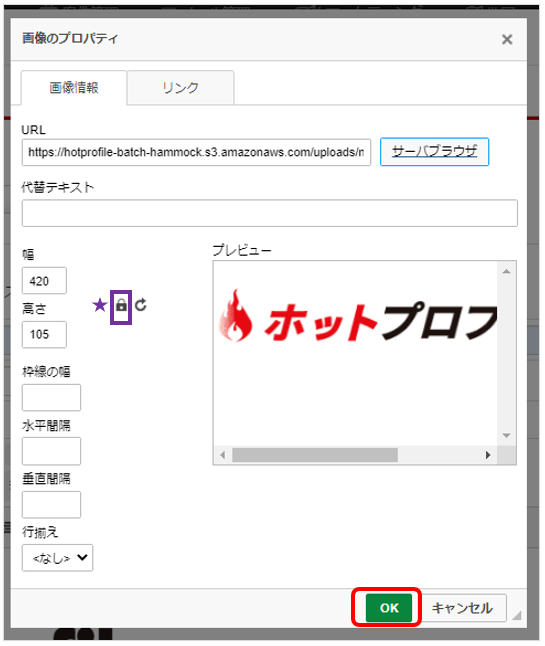The image size is (545, 646).
Task: Click the preview scroll right arrow
Action: tap(488, 455)
